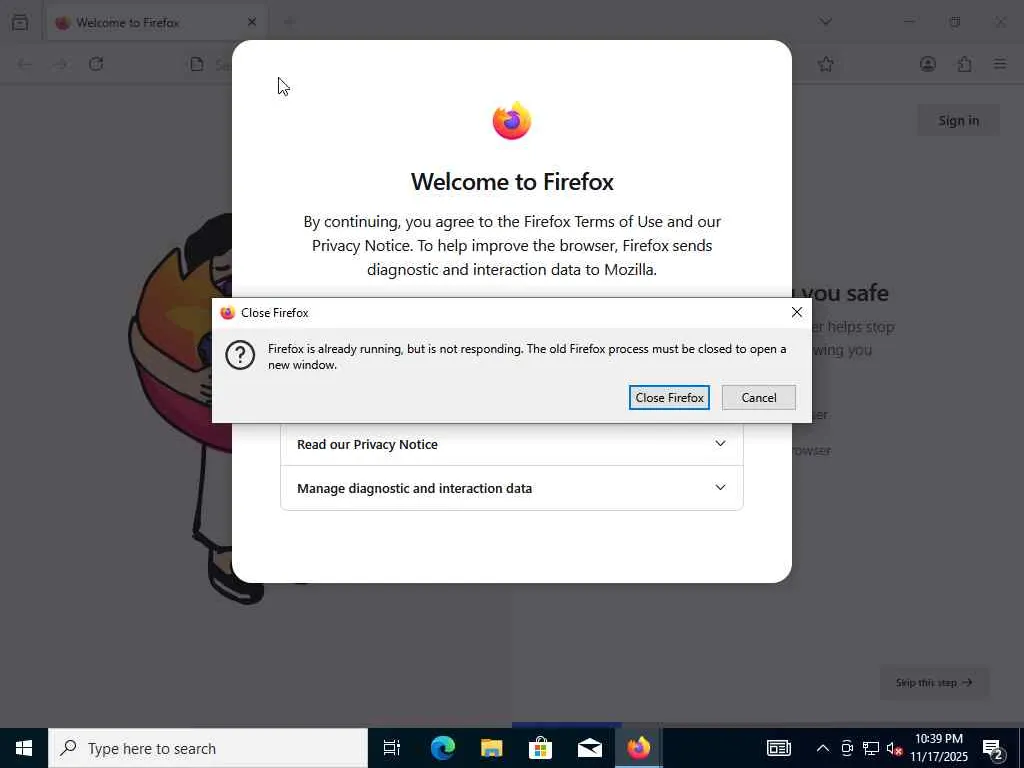Click the Firefox logo in Close Firefox titlebar
The width and height of the screenshot is (1024, 768).
pyautogui.click(x=227, y=313)
